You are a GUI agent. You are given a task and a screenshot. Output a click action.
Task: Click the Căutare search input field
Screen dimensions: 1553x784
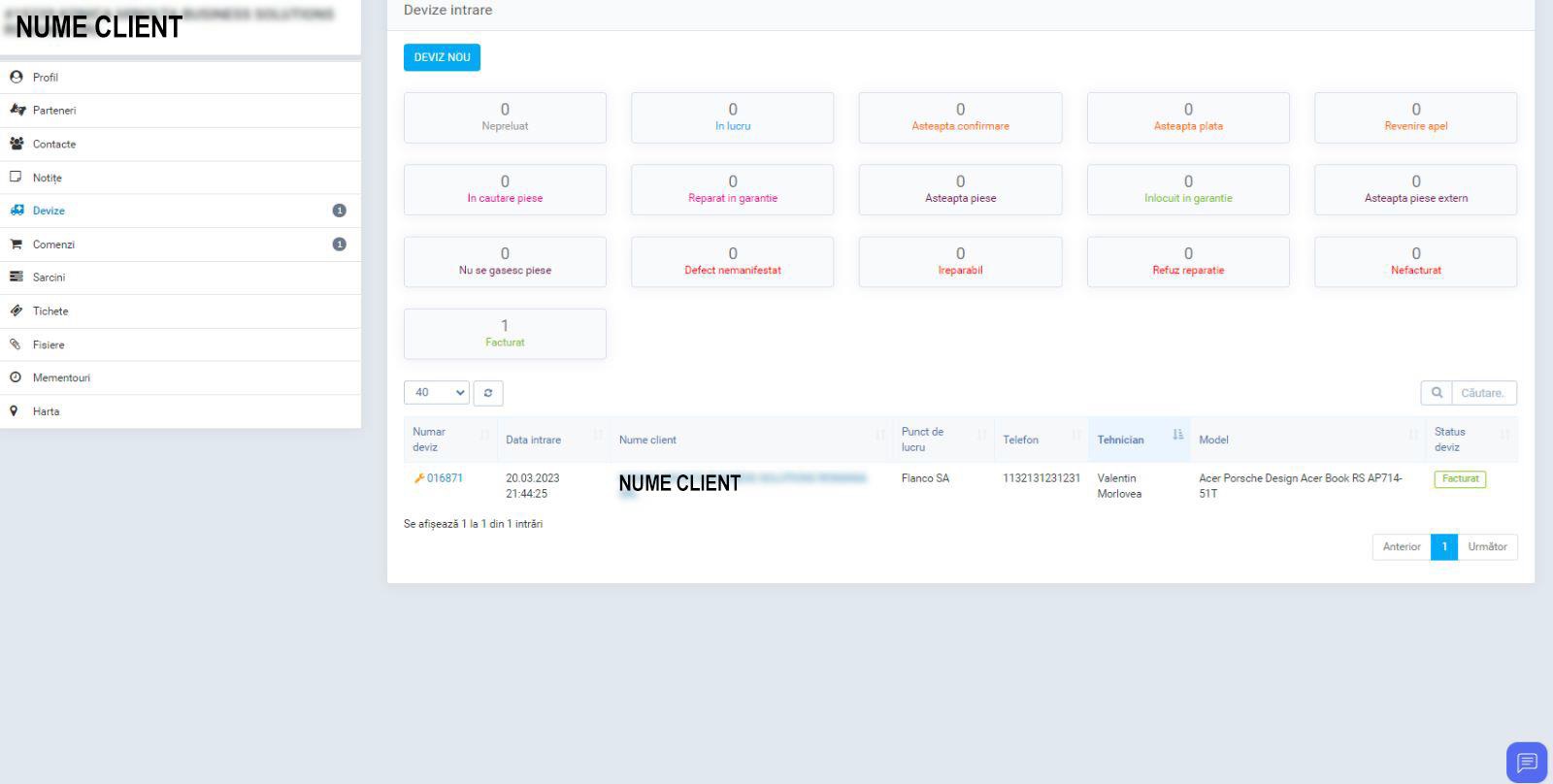pyautogui.click(x=1483, y=393)
